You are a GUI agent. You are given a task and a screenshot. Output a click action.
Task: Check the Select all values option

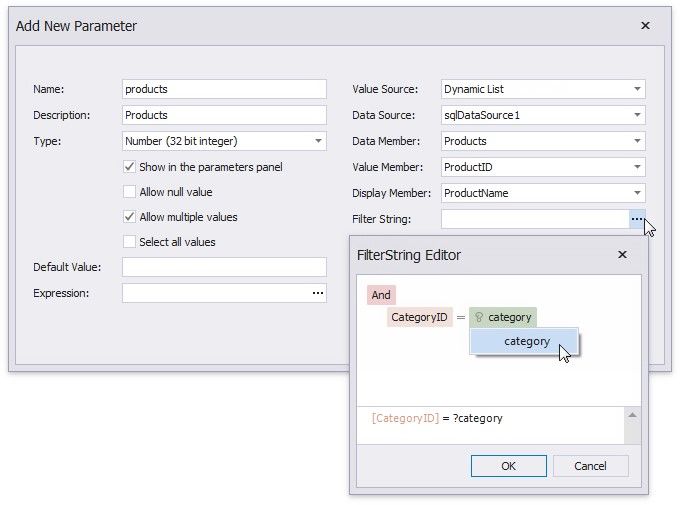129,242
